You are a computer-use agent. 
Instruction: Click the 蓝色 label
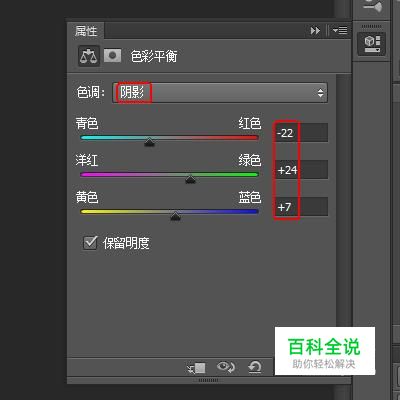(250, 197)
